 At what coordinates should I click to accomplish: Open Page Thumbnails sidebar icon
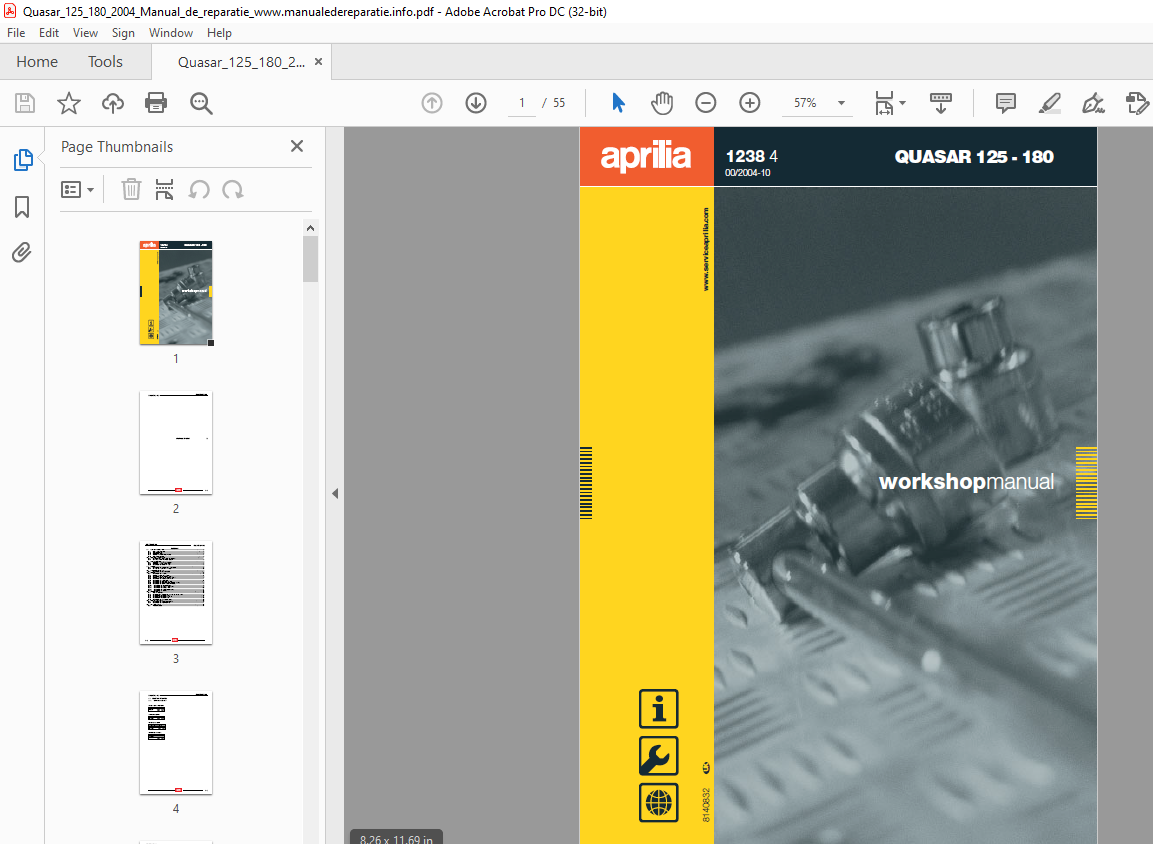click(23, 160)
